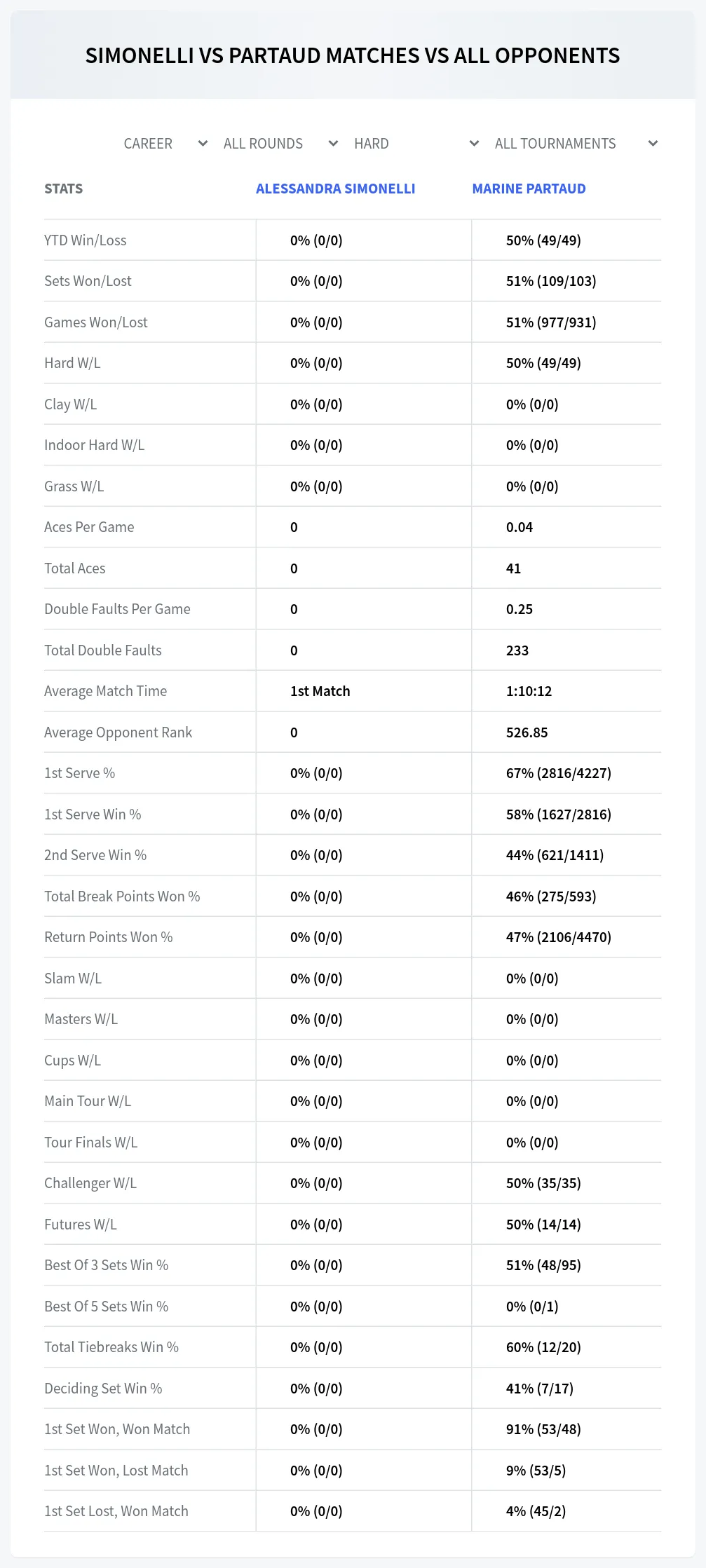Open the HARD surface dropdown
The width and height of the screenshot is (706, 1568).
click(x=416, y=144)
